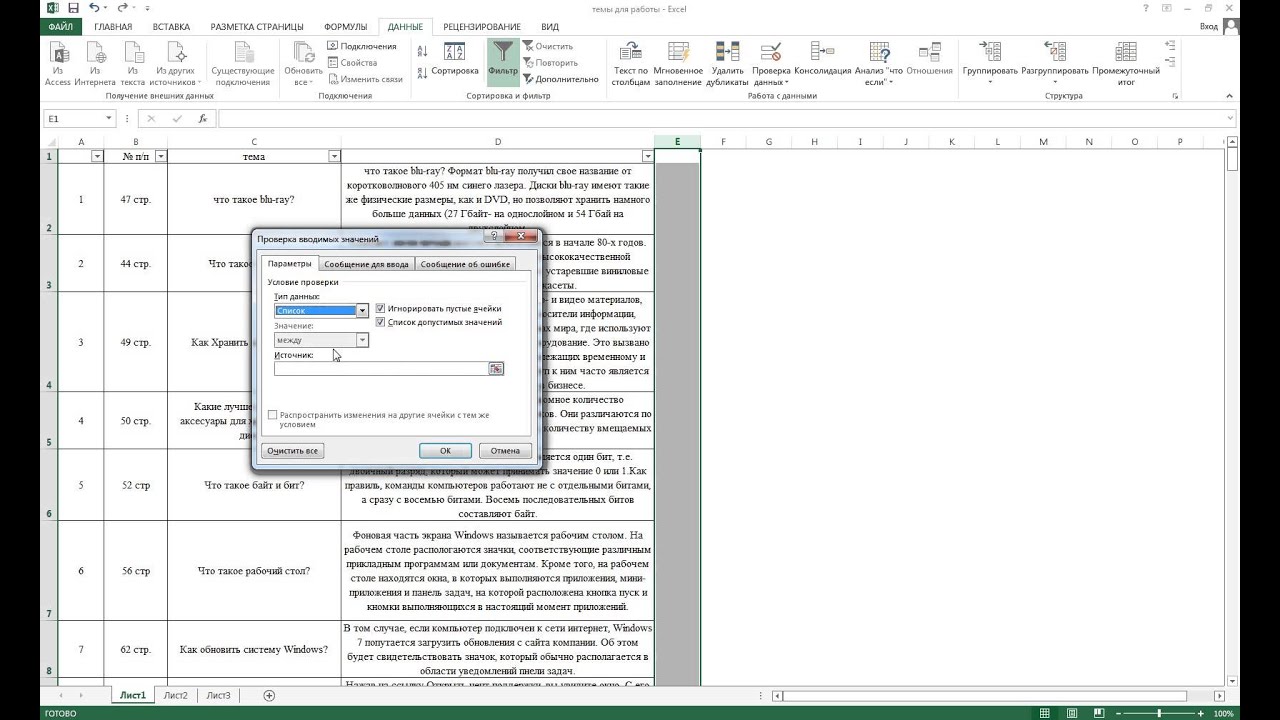The width and height of the screenshot is (1280, 720).
Task: Click cell with text Что такое рабочий стол?
Action: click(254, 571)
